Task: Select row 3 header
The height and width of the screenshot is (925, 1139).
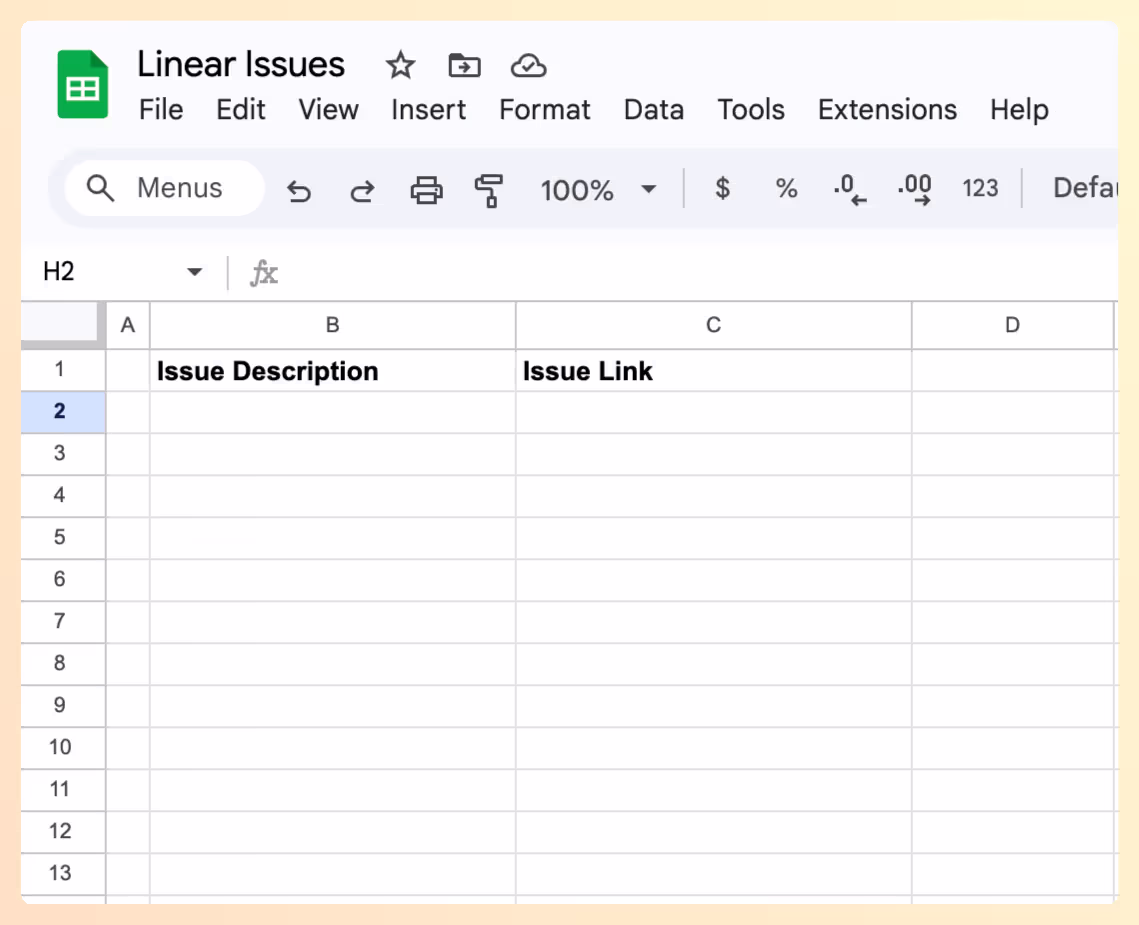Action: pyautogui.click(x=63, y=454)
